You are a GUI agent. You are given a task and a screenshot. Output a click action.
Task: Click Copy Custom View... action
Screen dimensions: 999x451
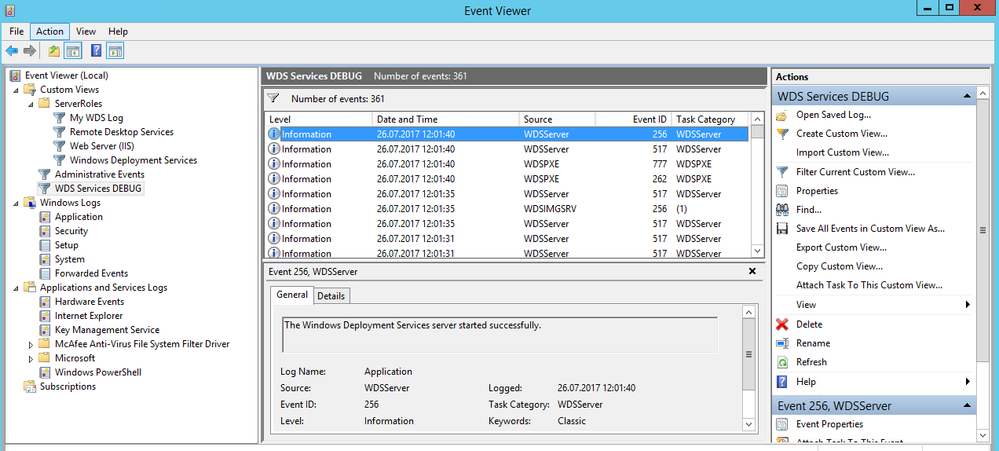(x=839, y=267)
